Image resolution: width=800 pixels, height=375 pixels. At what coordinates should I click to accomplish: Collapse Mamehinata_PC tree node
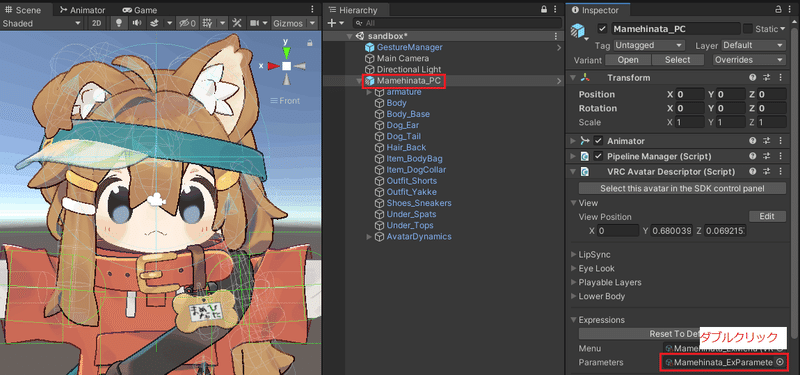click(359, 81)
